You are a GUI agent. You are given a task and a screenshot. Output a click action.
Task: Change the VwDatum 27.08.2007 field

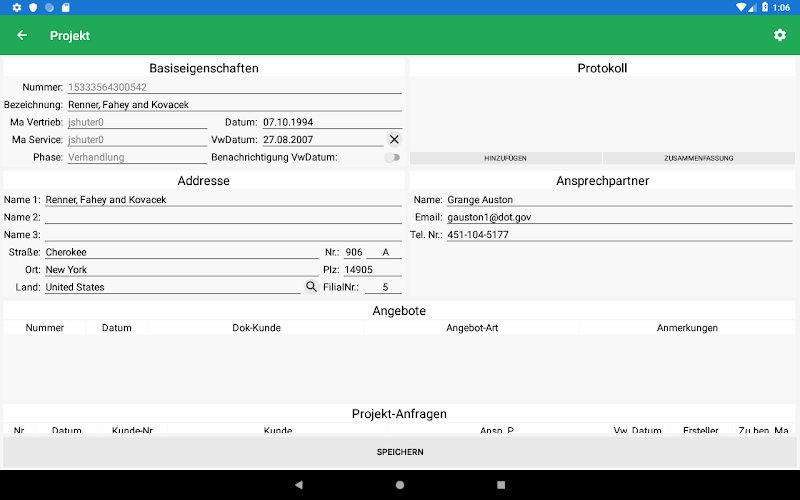(x=323, y=139)
